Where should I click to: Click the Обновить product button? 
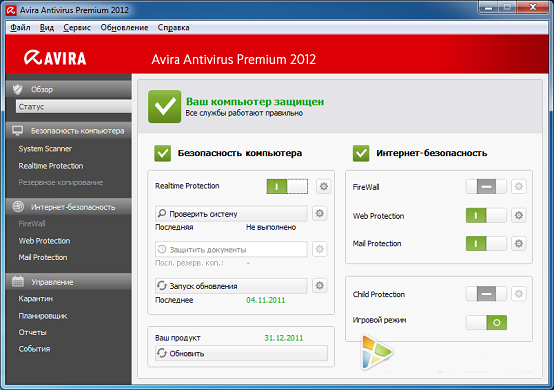[241, 353]
